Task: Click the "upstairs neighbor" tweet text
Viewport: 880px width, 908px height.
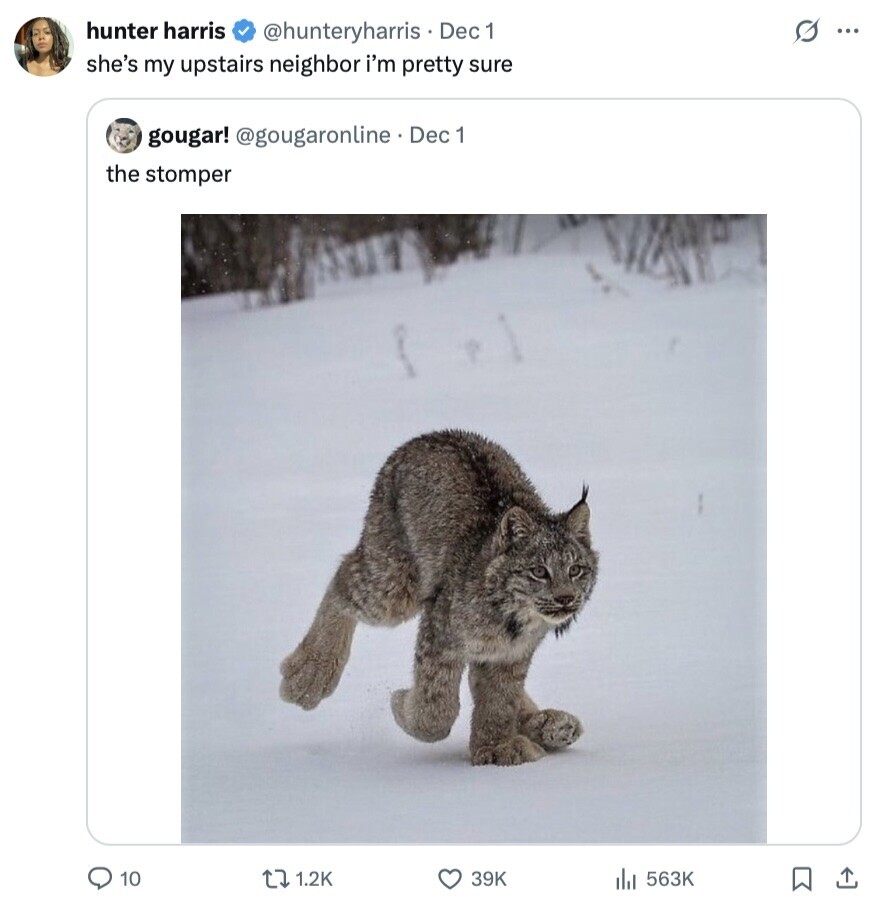Action: pos(299,64)
